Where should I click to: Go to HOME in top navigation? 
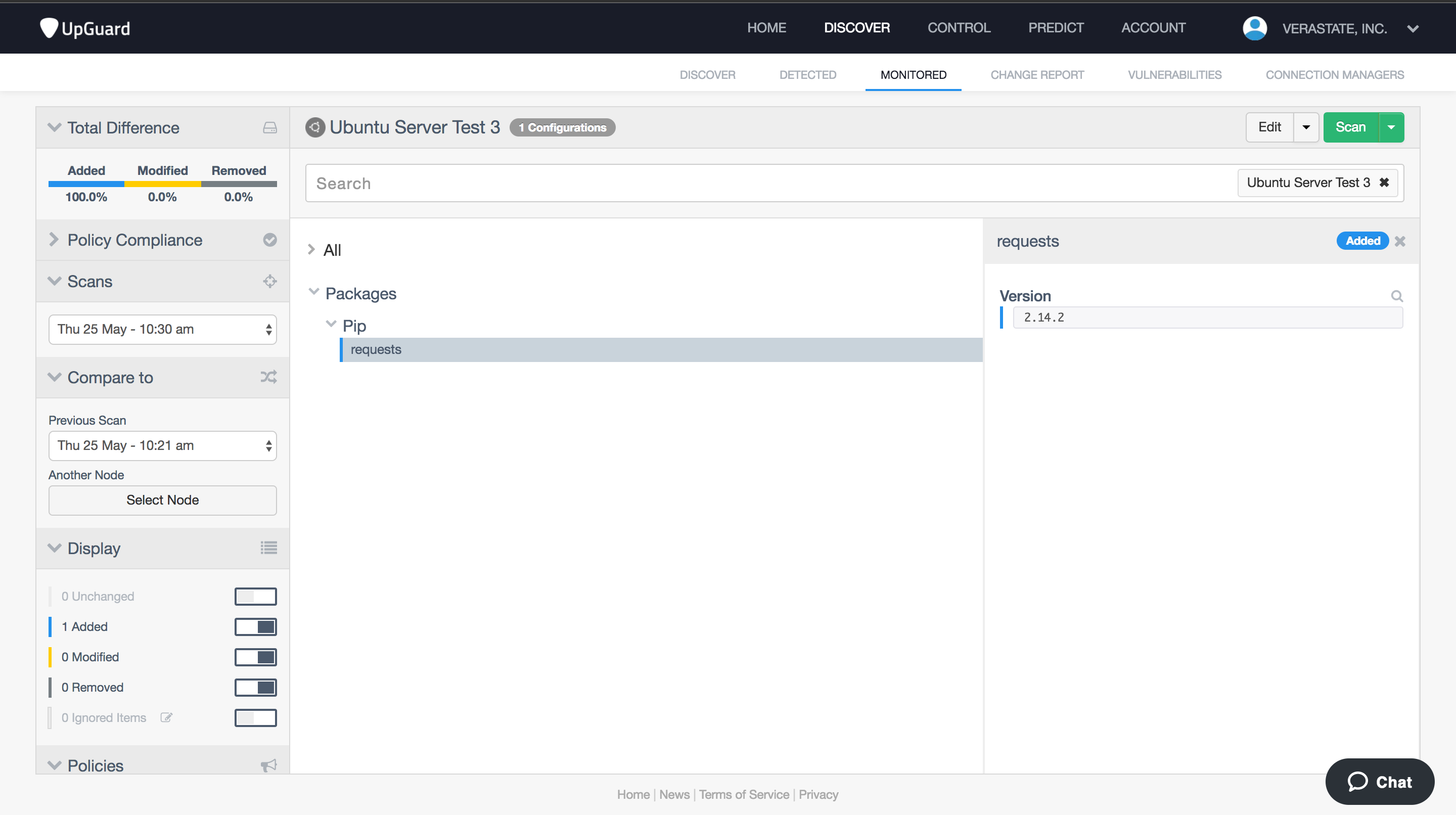pyautogui.click(x=766, y=28)
